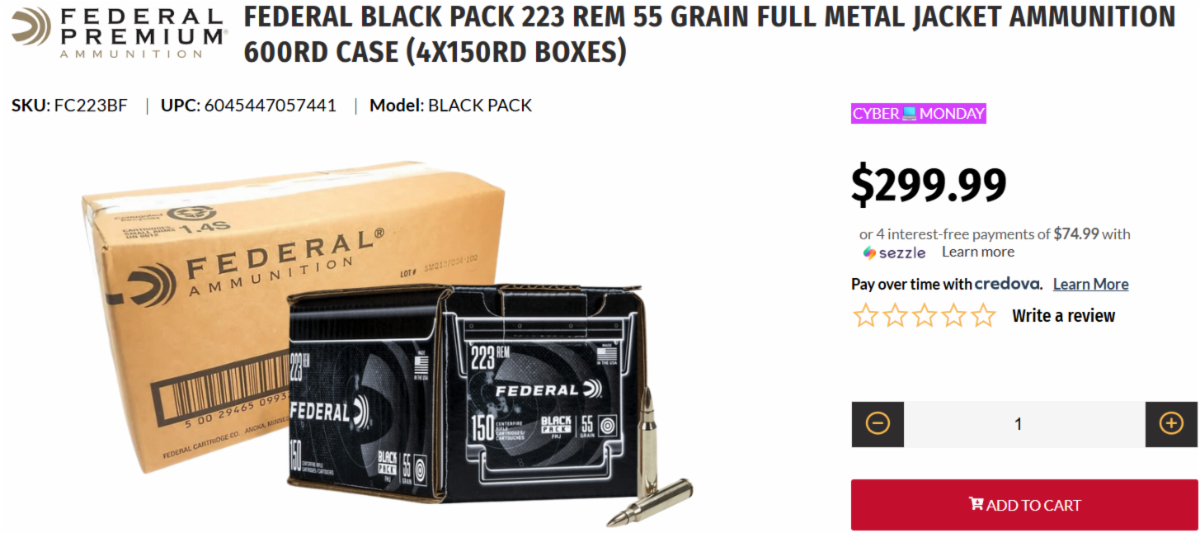Click the UPC number text
The image size is (1200, 533).
coord(249,105)
